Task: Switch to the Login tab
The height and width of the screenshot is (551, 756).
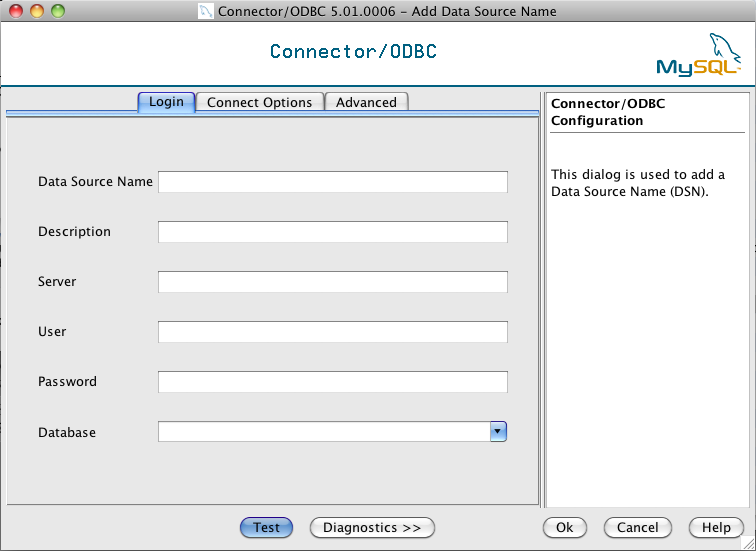Action: tap(166, 102)
